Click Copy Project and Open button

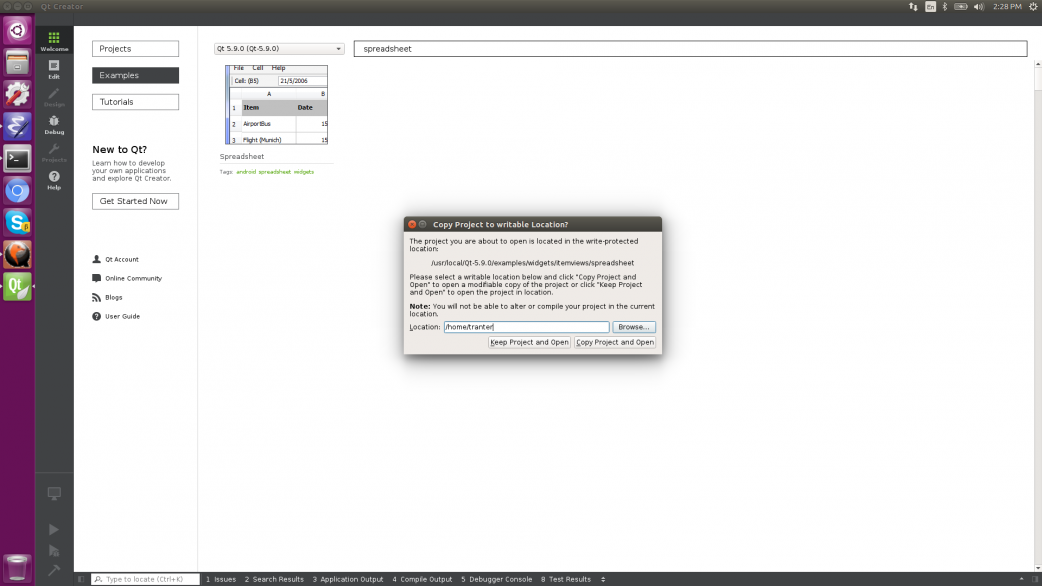click(615, 342)
